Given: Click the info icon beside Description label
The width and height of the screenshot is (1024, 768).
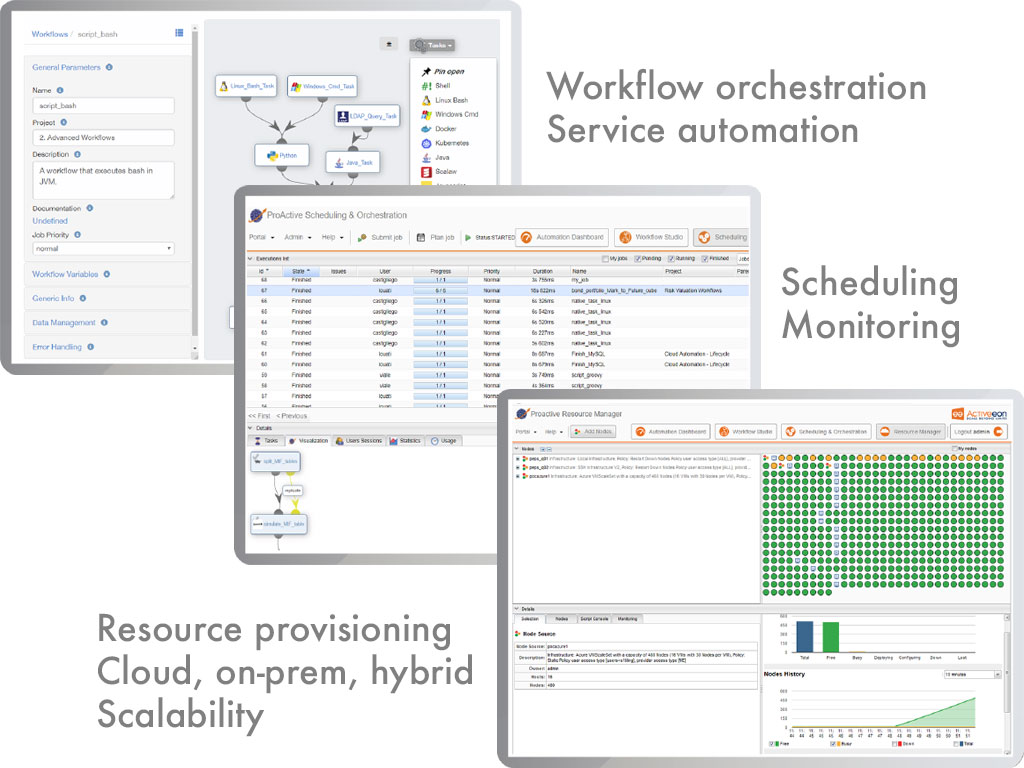Looking at the screenshot, I should [x=77, y=154].
